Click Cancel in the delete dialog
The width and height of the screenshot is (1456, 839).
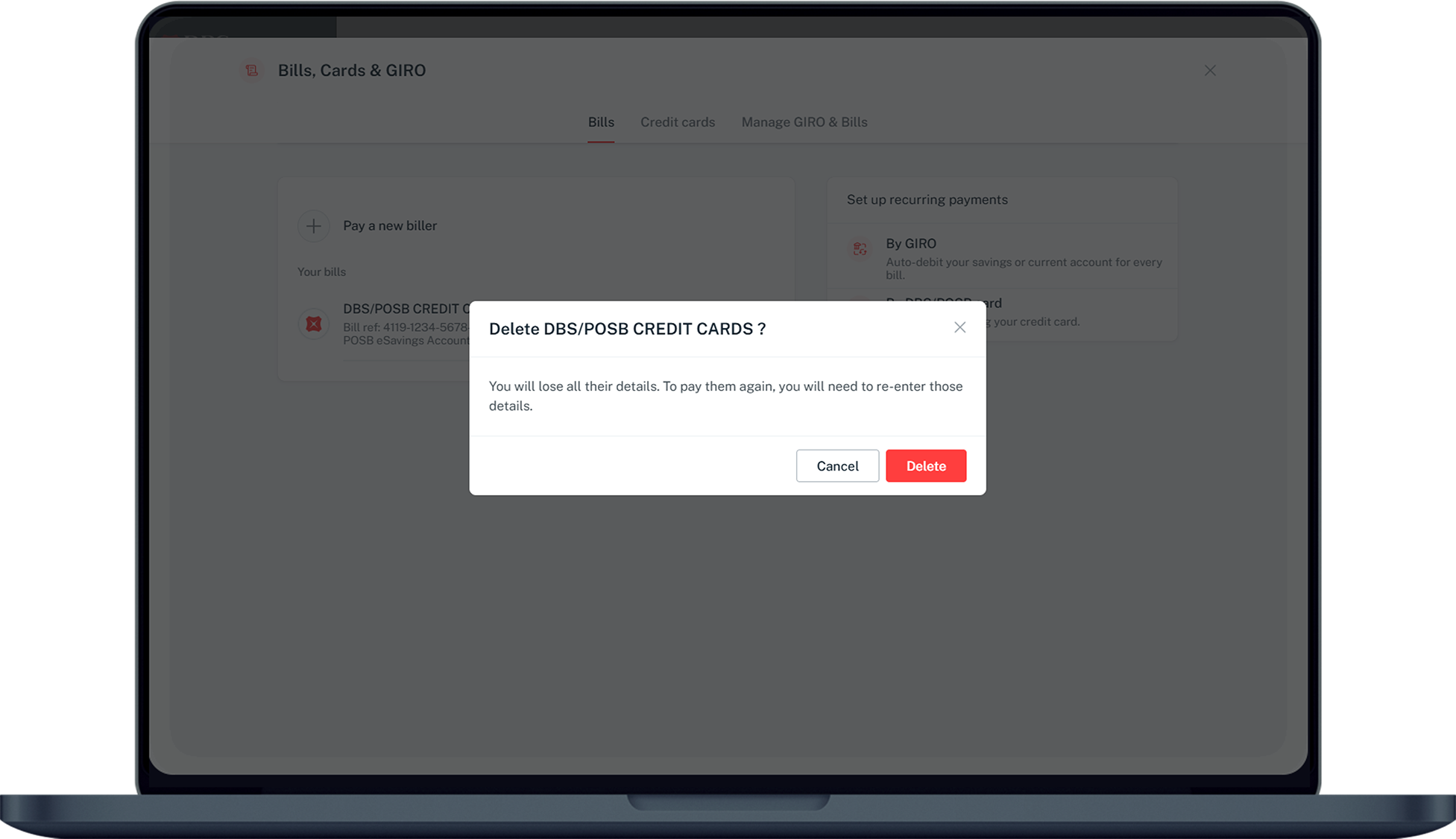tap(837, 466)
